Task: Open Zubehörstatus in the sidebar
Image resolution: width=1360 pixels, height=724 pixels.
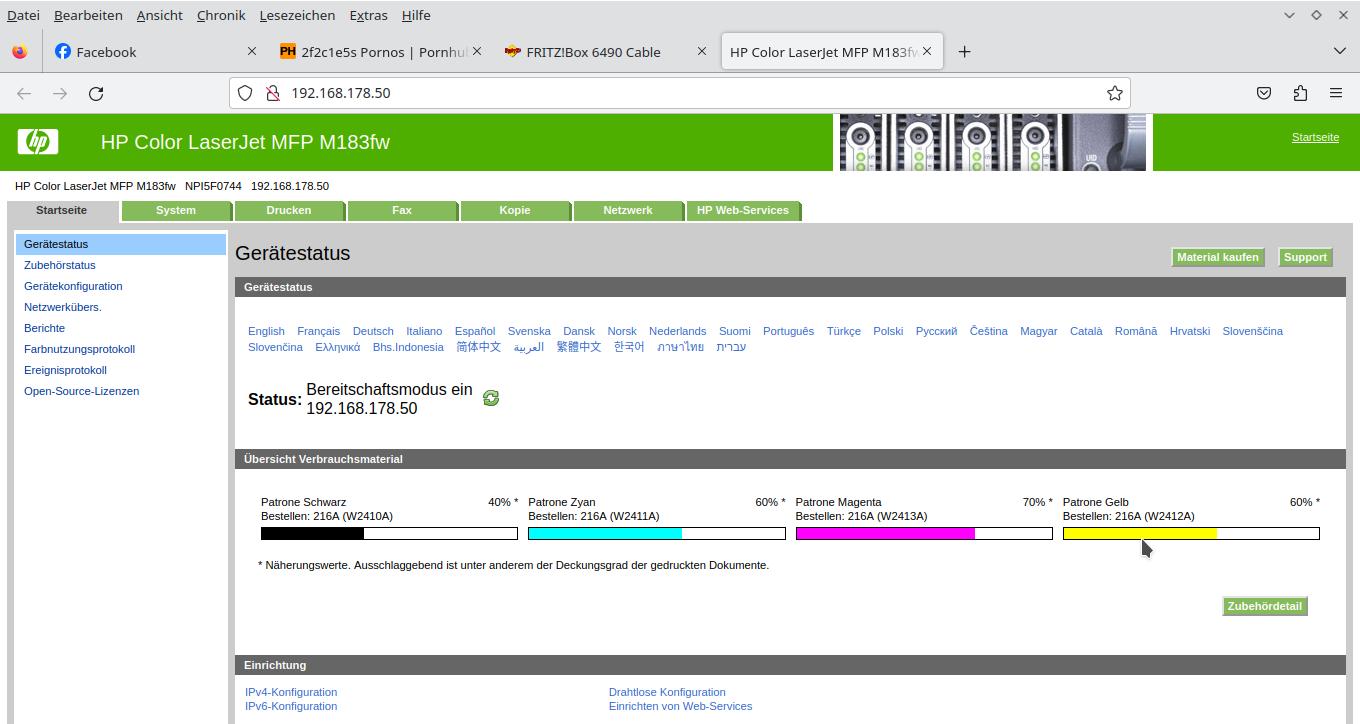Action: tap(60, 265)
